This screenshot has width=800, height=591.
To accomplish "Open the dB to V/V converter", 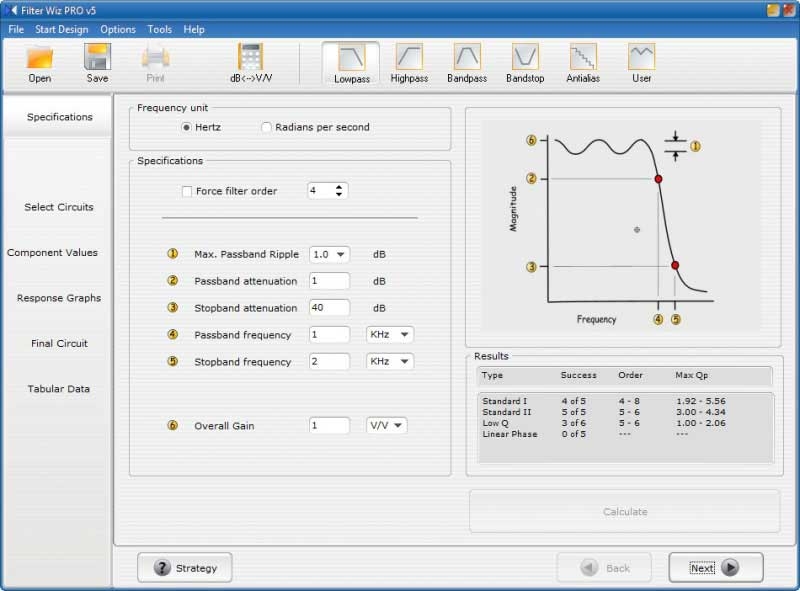I will click(x=251, y=63).
